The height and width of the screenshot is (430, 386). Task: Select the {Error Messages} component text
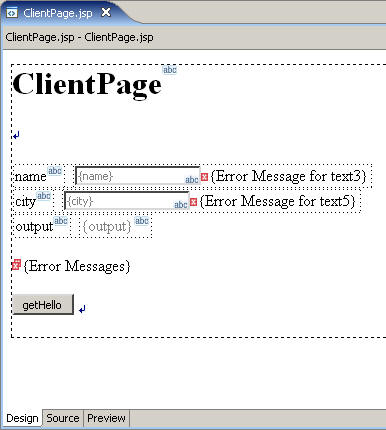point(77,266)
